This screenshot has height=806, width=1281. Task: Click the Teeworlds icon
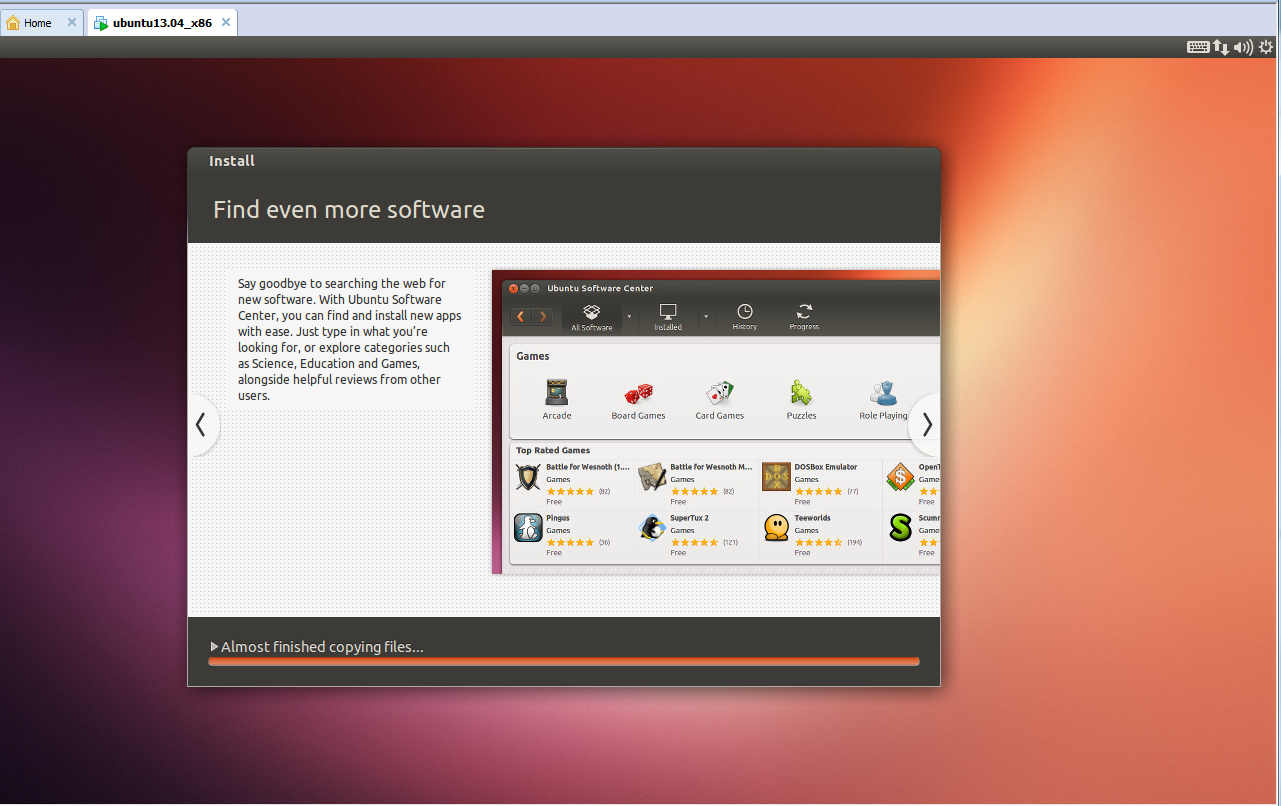pyautogui.click(x=776, y=528)
